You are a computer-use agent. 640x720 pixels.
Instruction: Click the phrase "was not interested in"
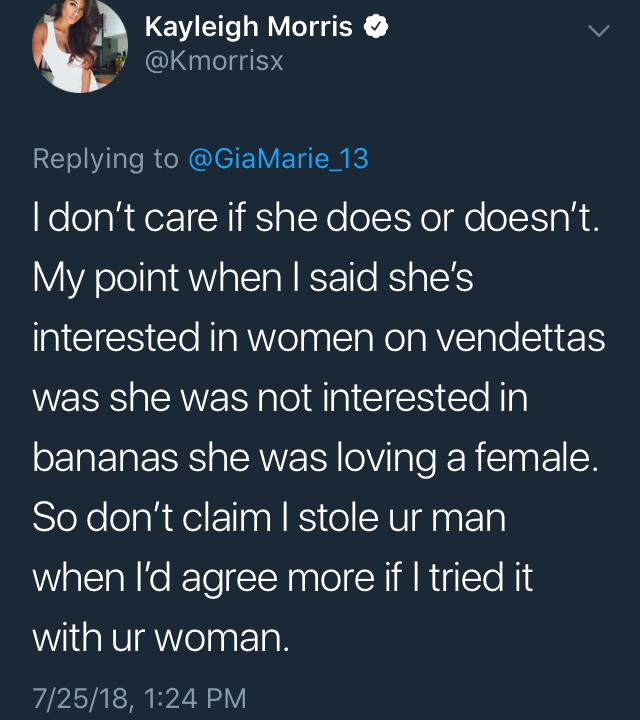click(354, 398)
